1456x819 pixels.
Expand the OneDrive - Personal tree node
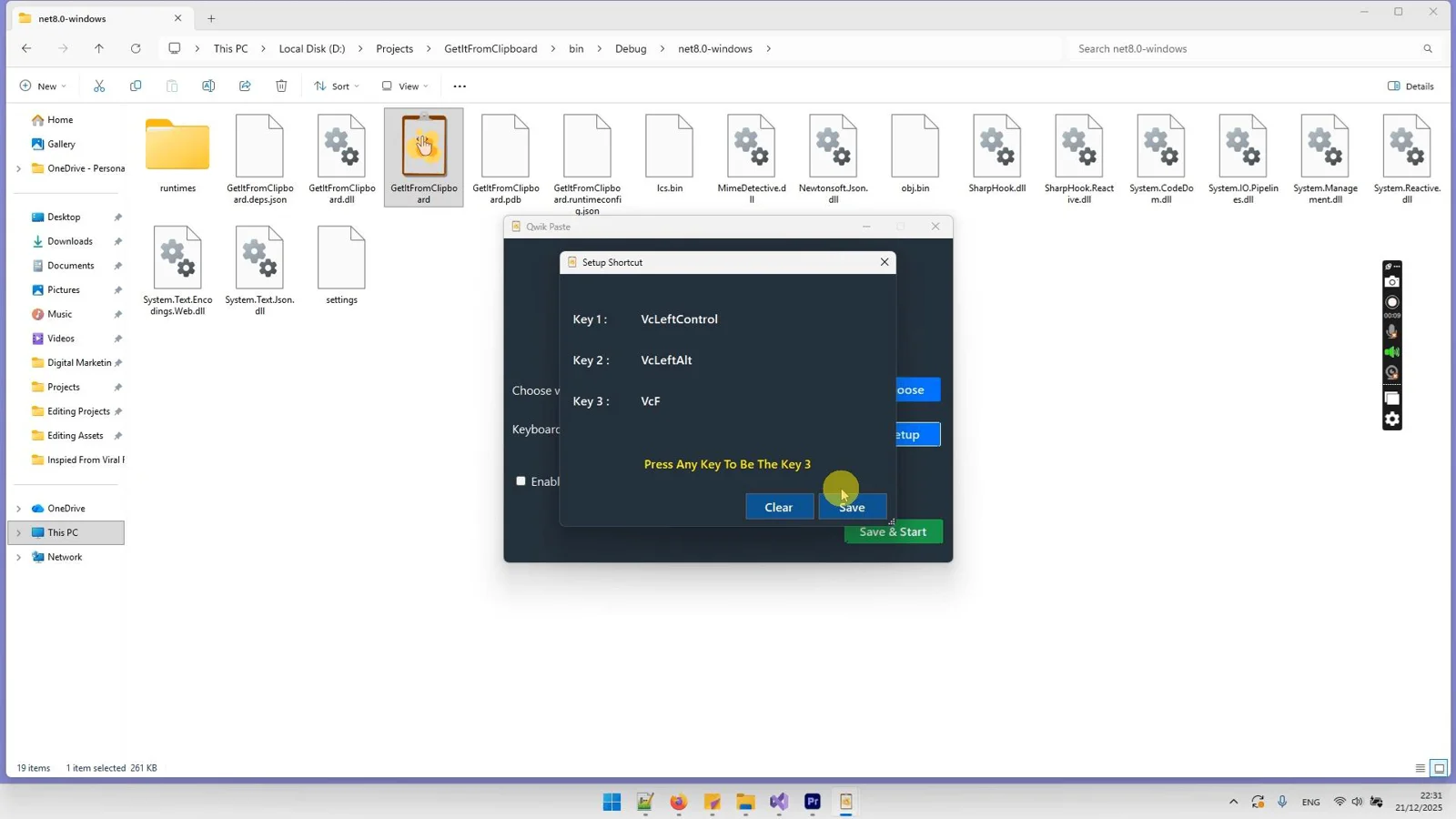(18, 168)
